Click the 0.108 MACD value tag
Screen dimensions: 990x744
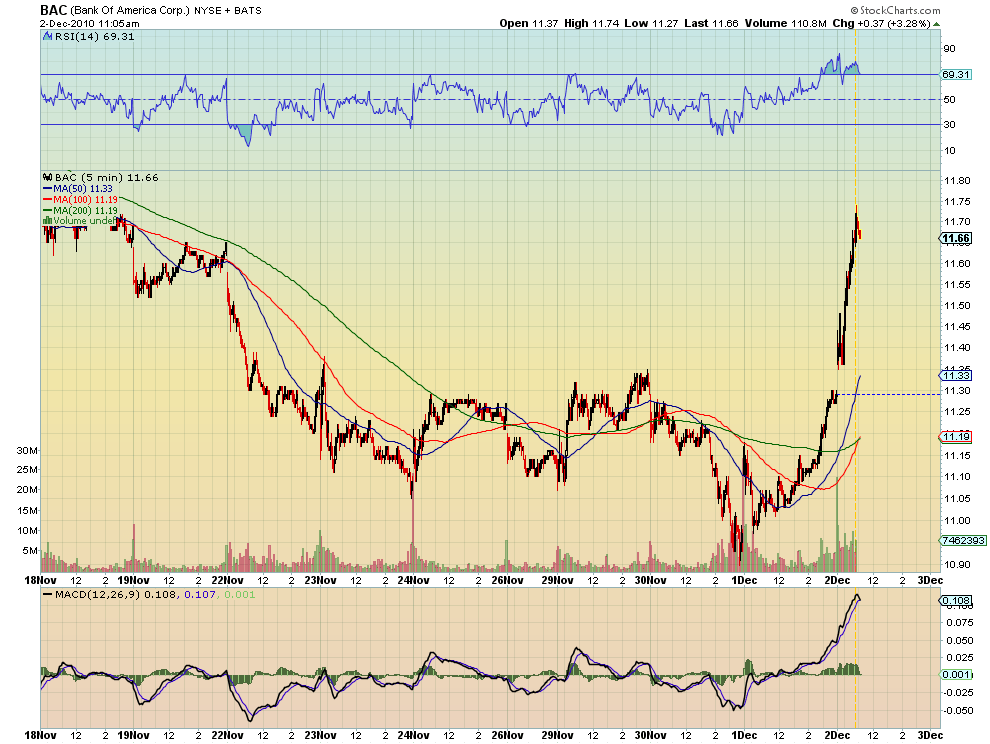tap(956, 601)
